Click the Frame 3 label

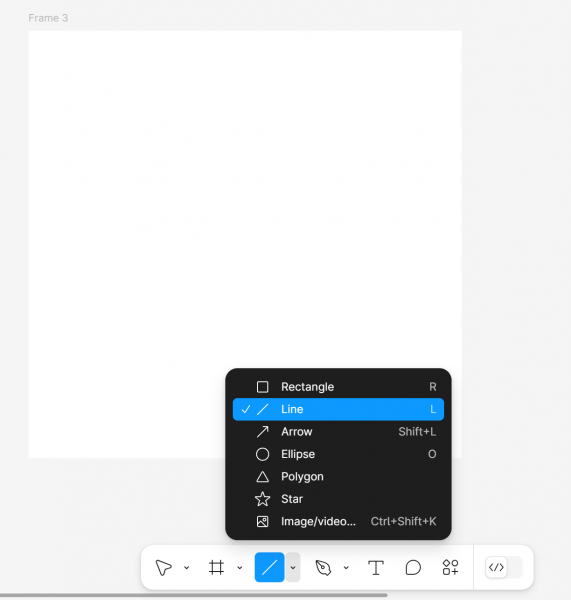[x=48, y=18]
